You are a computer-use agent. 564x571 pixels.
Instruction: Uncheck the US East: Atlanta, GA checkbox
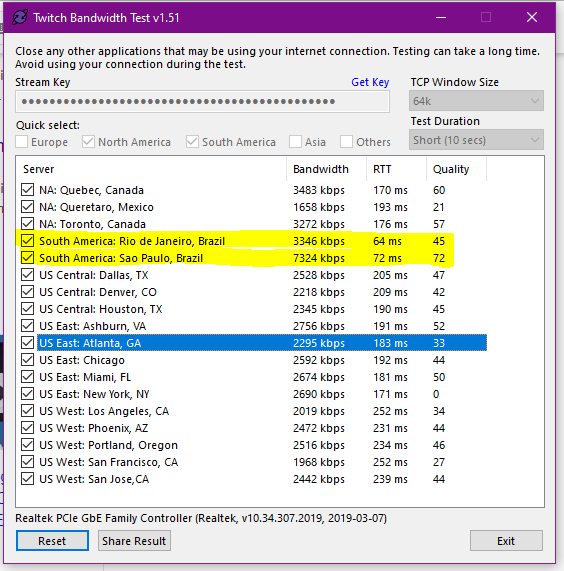[27, 343]
